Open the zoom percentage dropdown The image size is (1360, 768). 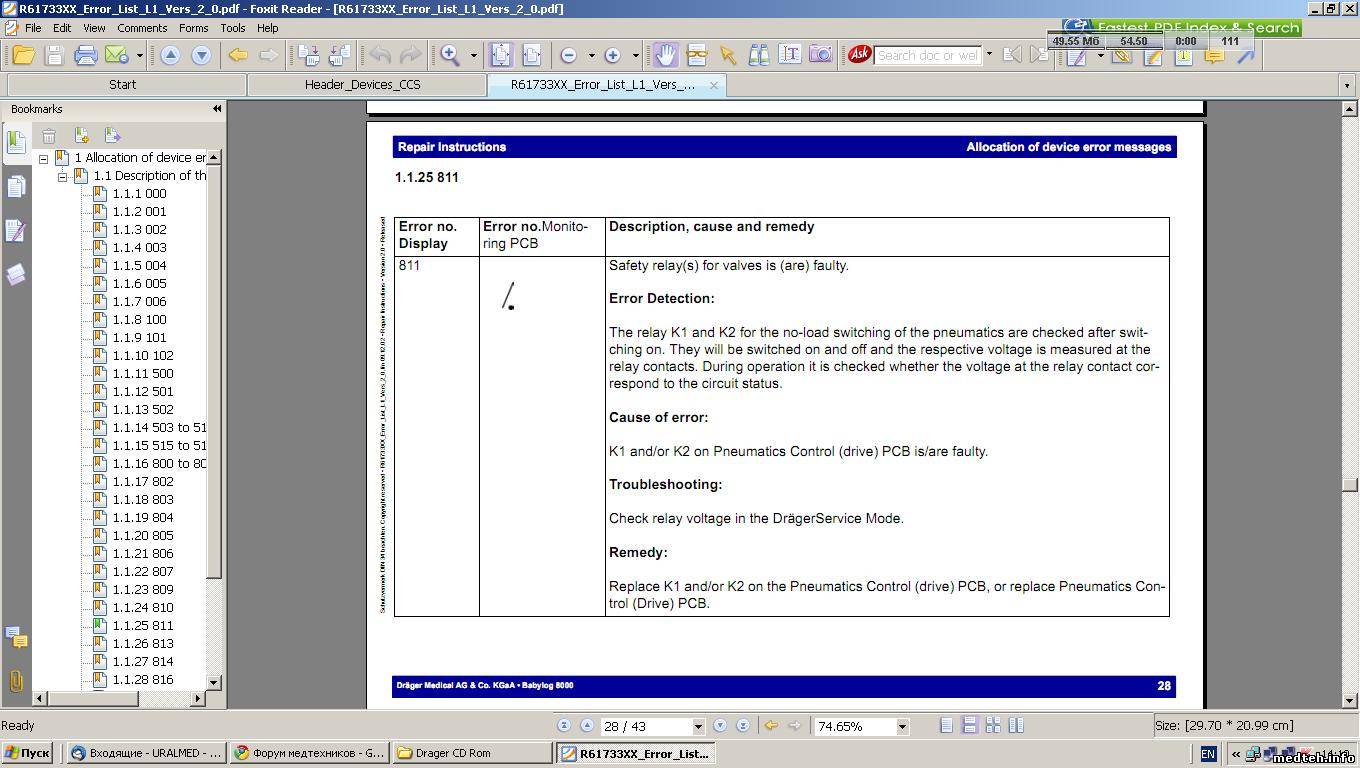click(902, 726)
